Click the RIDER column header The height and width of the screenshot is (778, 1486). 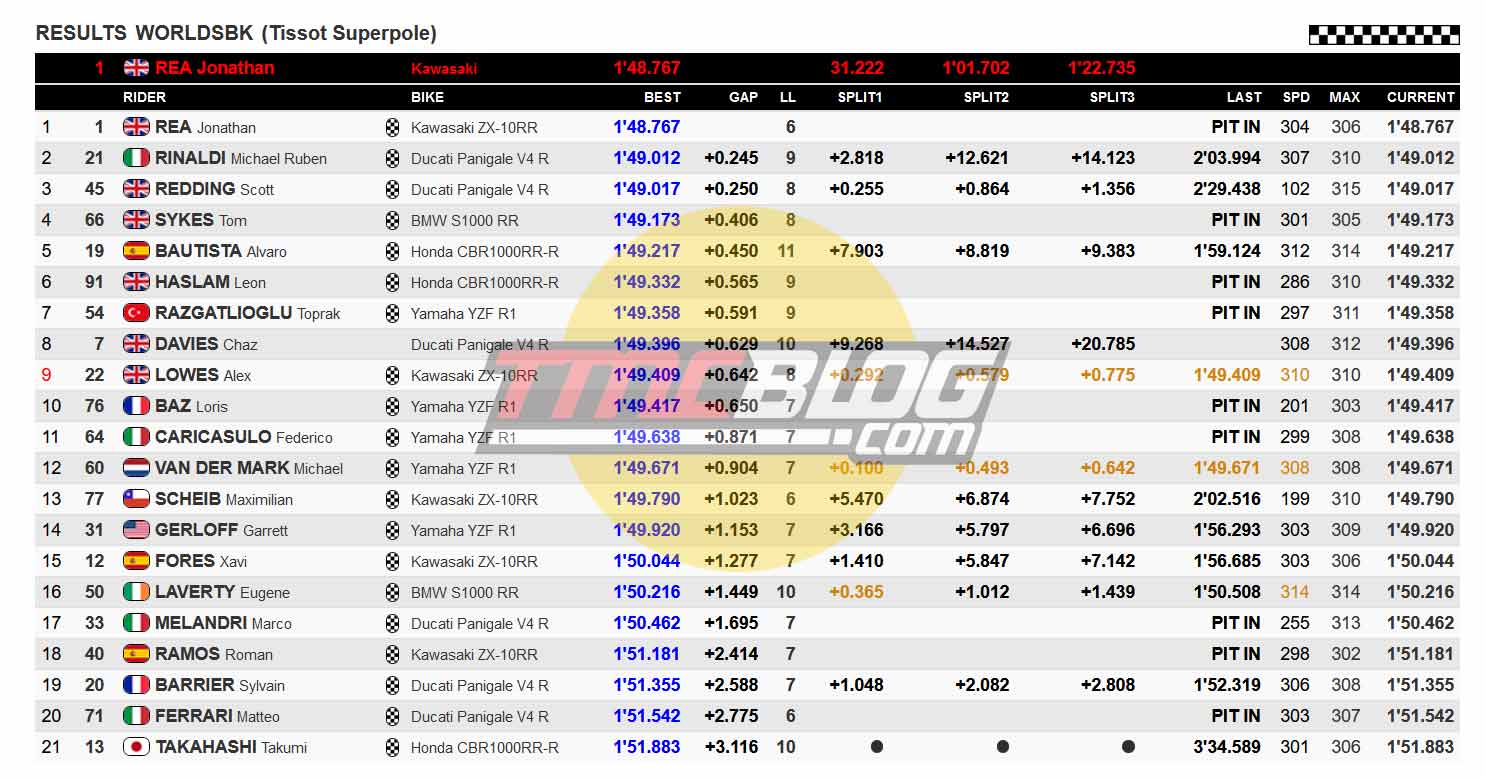point(144,97)
